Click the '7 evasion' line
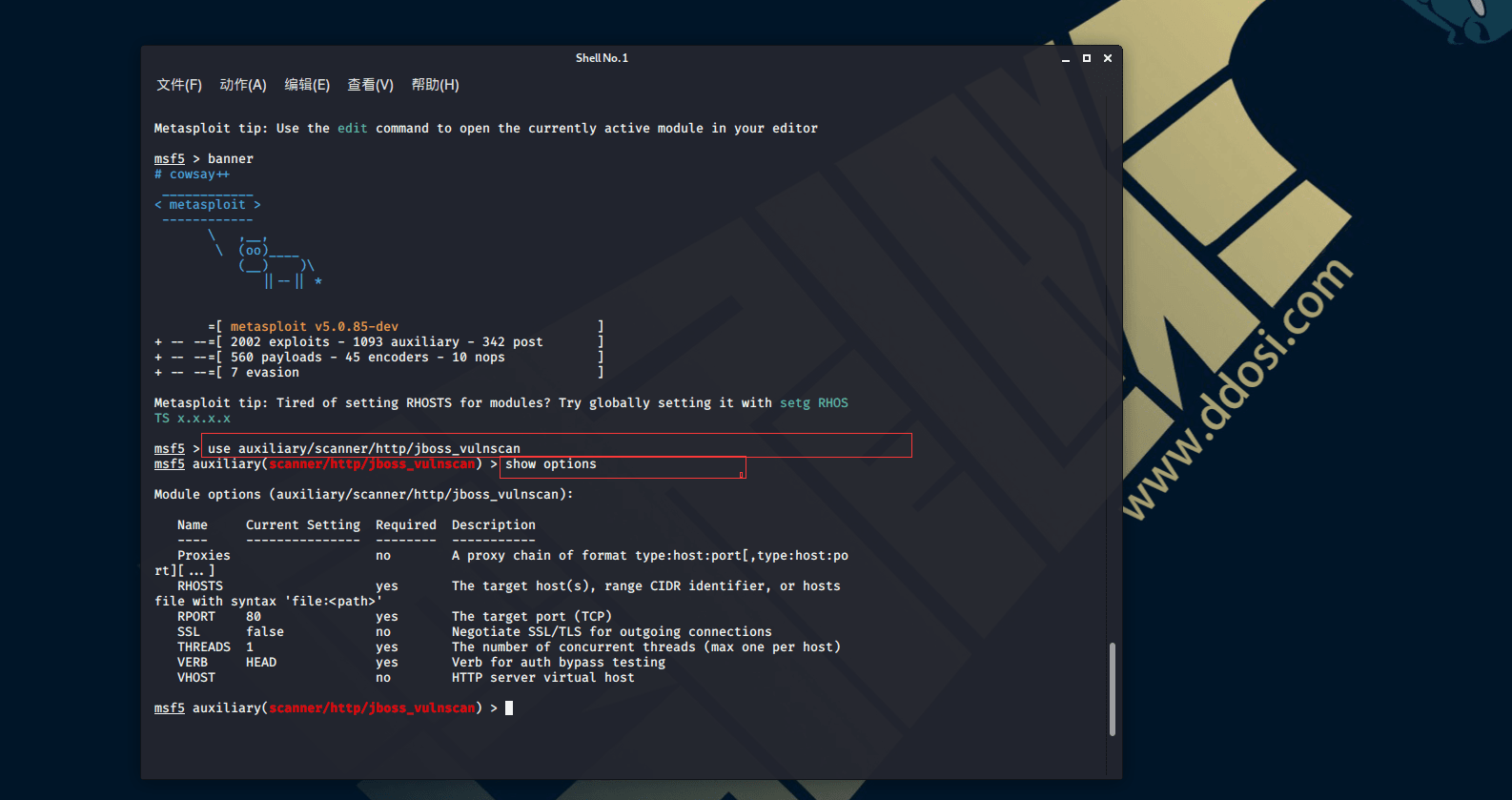The width and height of the screenshot is (1512, 800). tap(265, 373)
